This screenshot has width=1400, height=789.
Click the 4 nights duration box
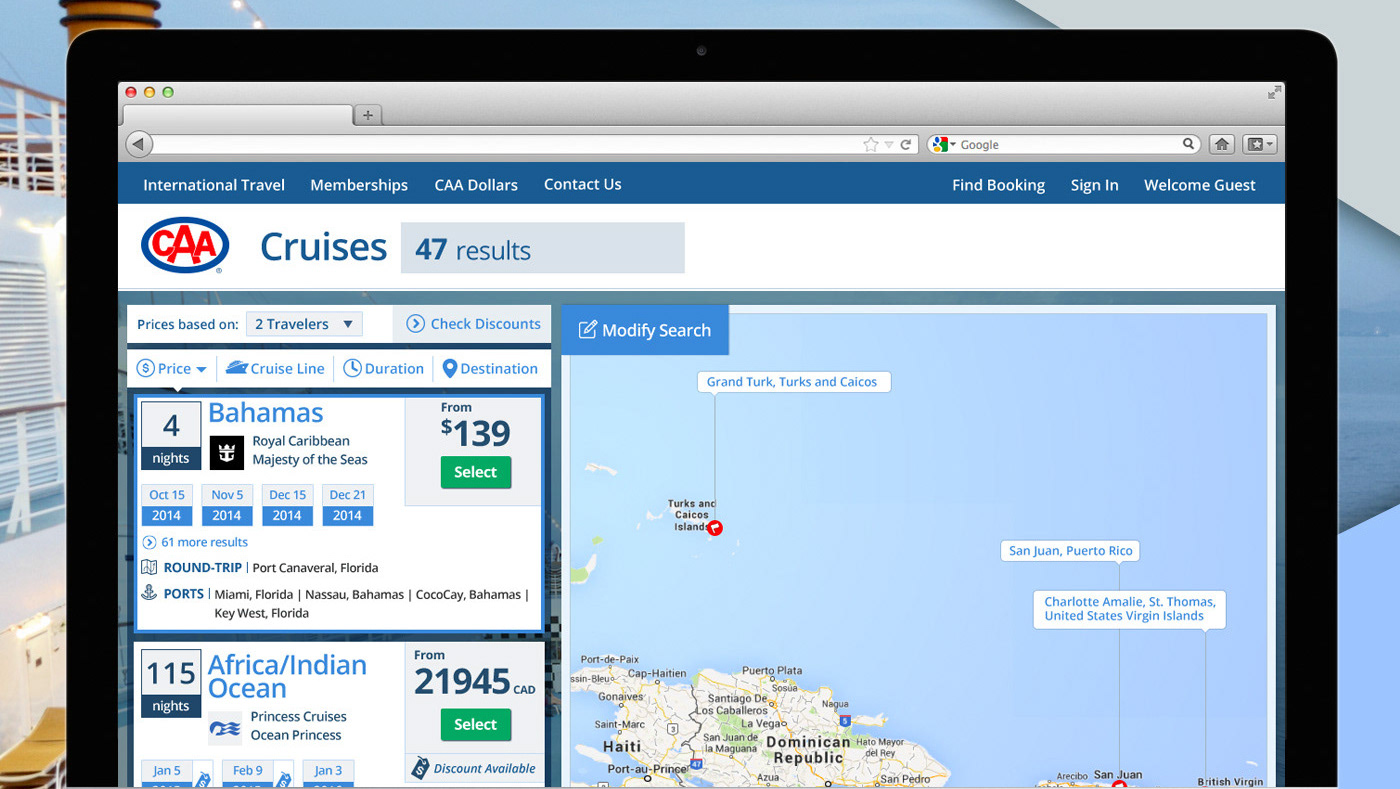coord(171,436)
